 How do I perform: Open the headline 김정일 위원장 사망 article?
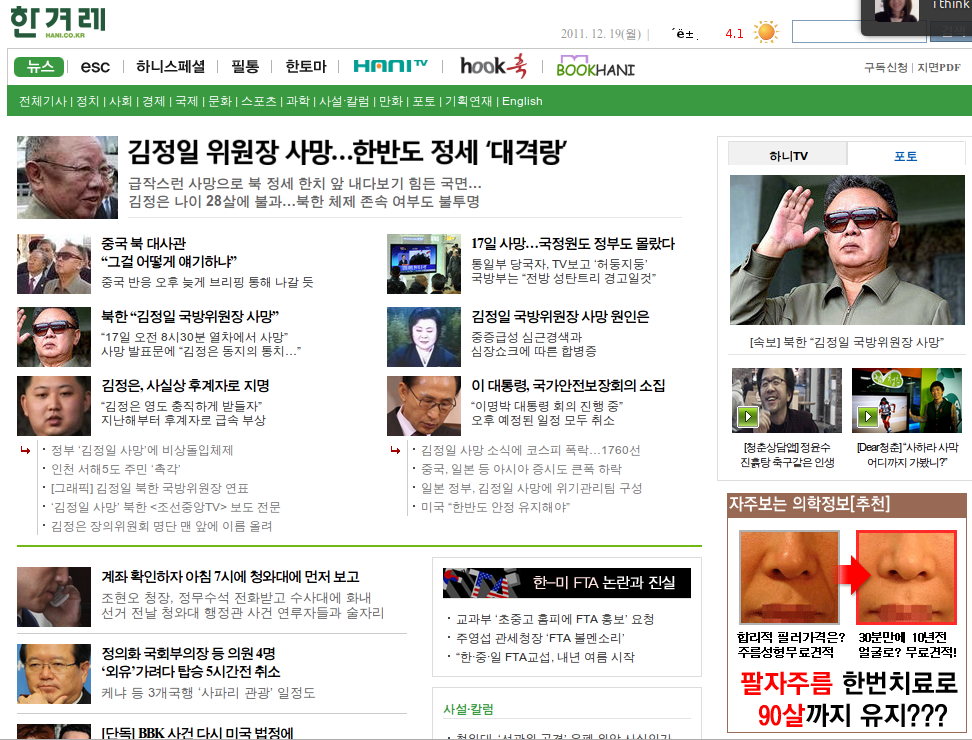348,152
